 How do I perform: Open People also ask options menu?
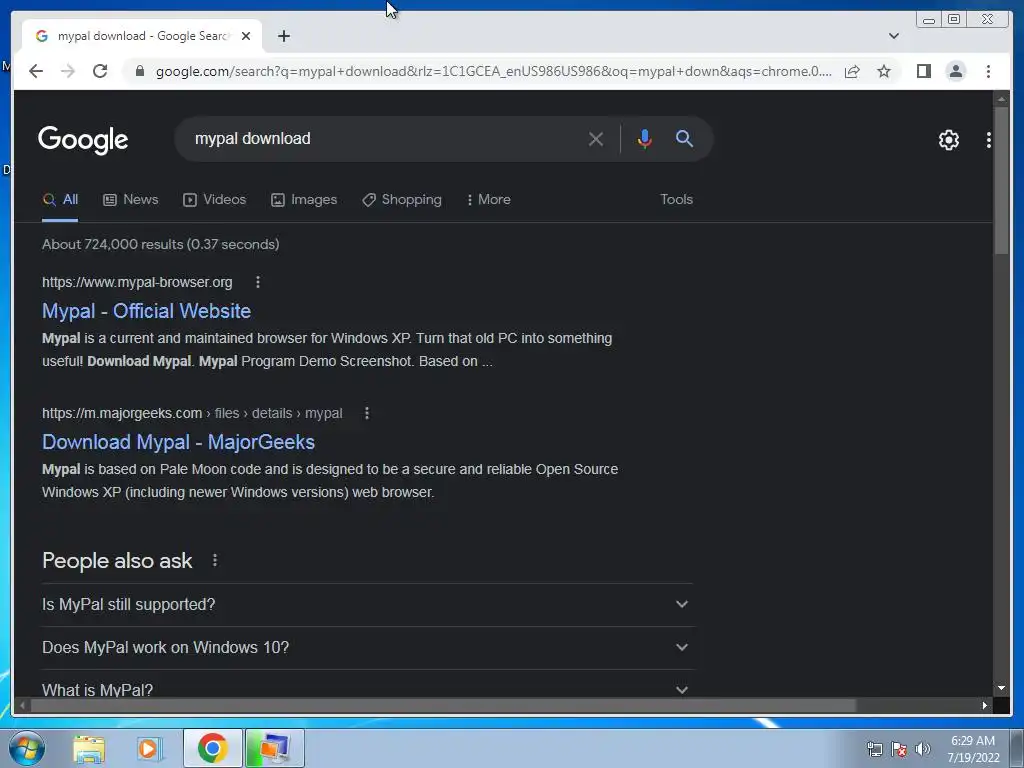(x=215, y=560)
